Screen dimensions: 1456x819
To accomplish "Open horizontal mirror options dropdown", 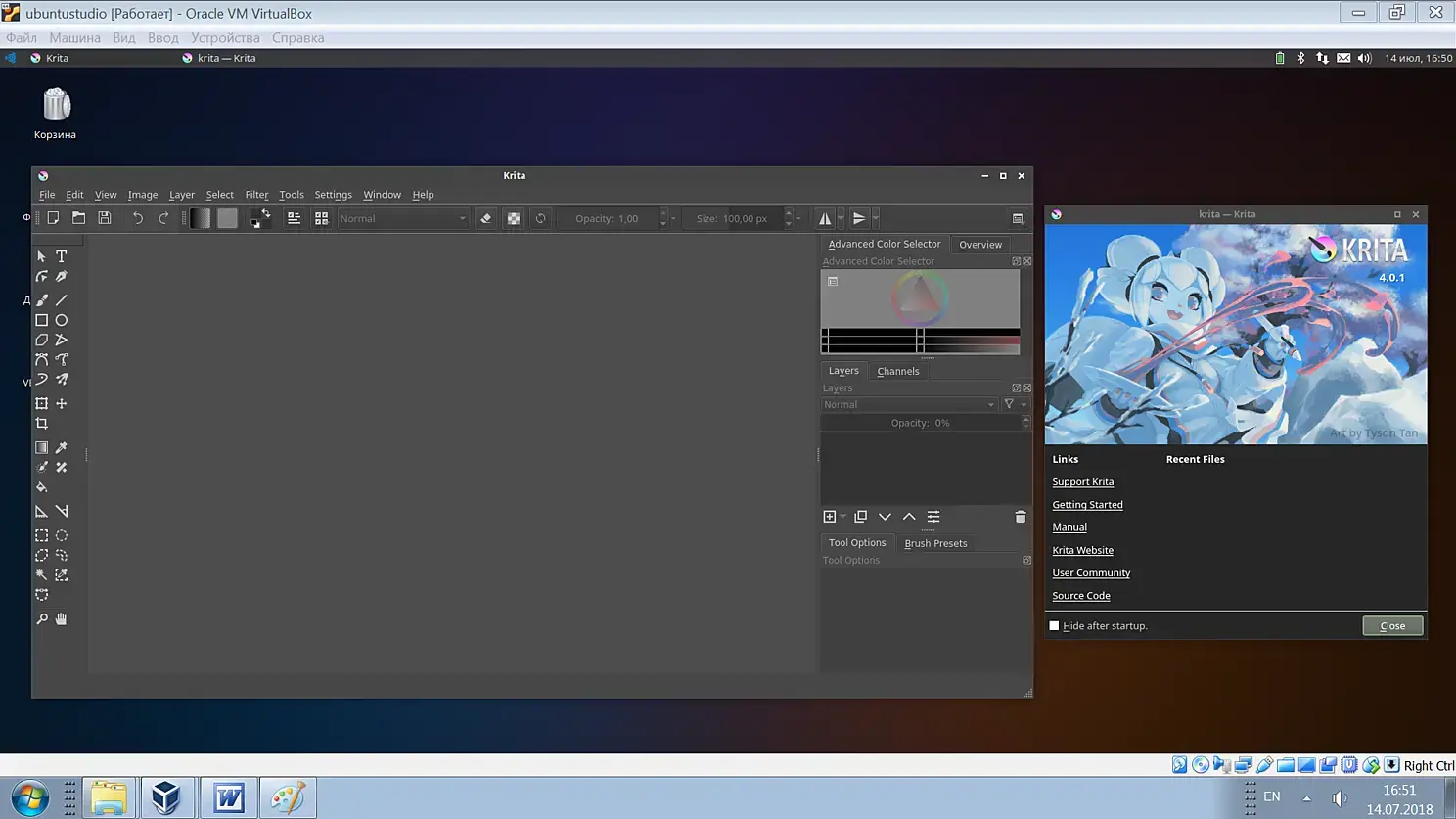I will [841, 218].
